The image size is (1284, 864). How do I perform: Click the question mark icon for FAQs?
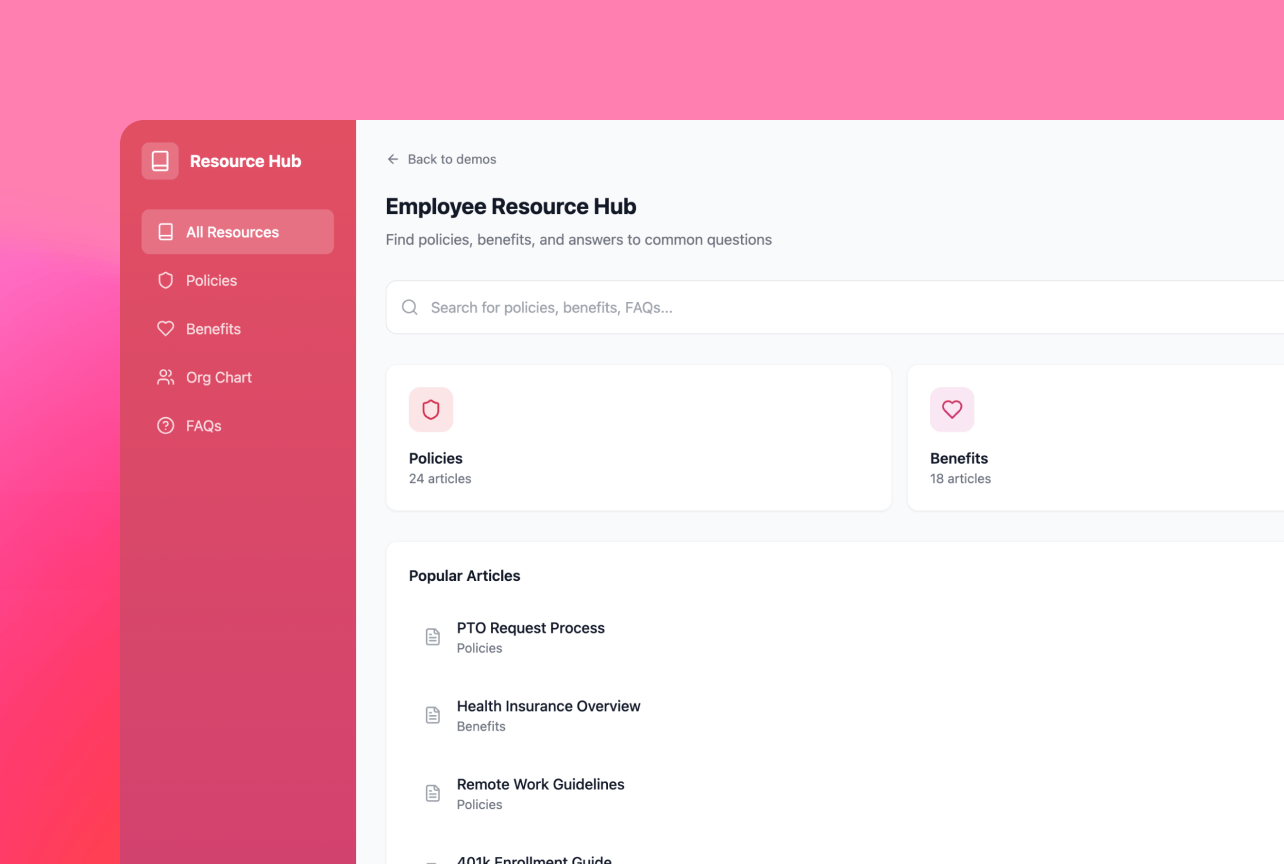(x=166, y=426)
